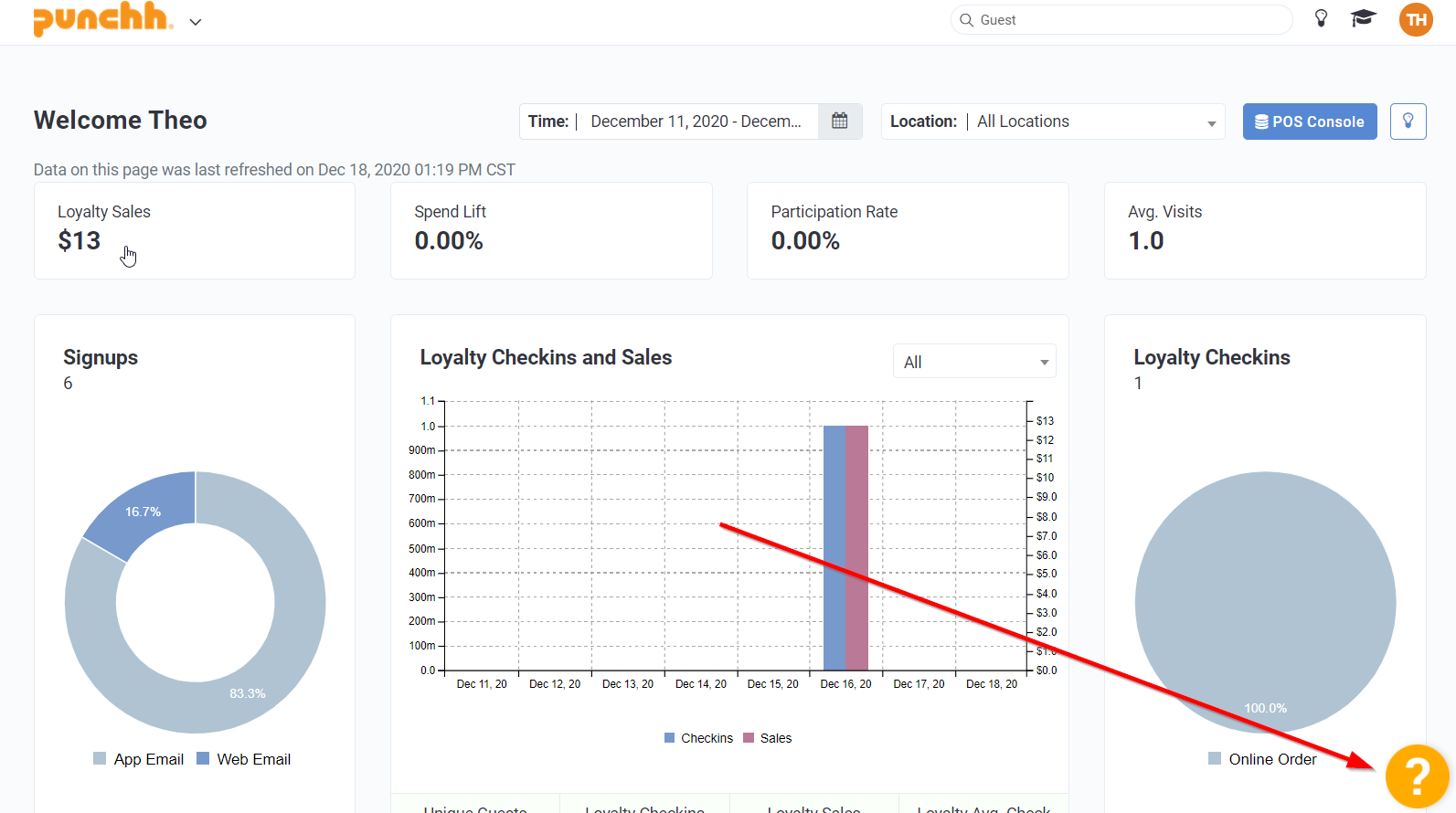Open the calendar date picker icon
This screenshot has height=813, width=1456.
840,121
